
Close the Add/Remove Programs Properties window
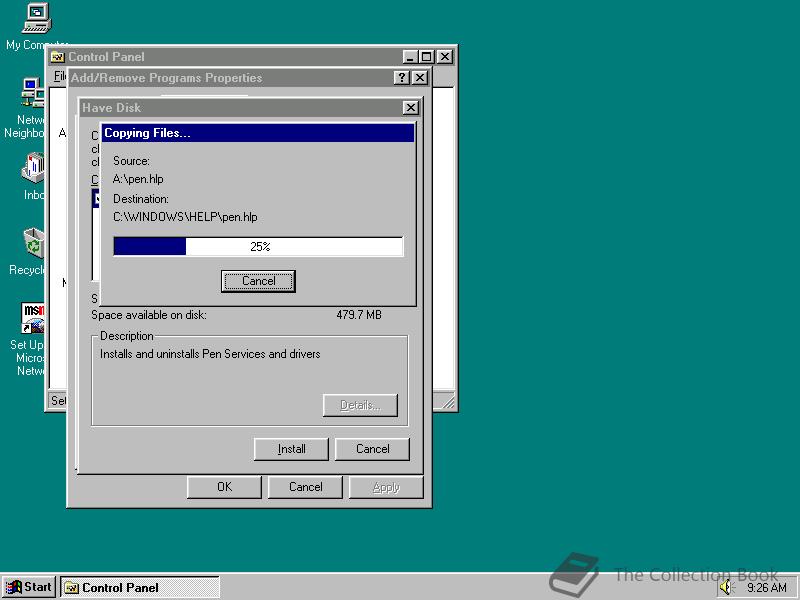419,78
